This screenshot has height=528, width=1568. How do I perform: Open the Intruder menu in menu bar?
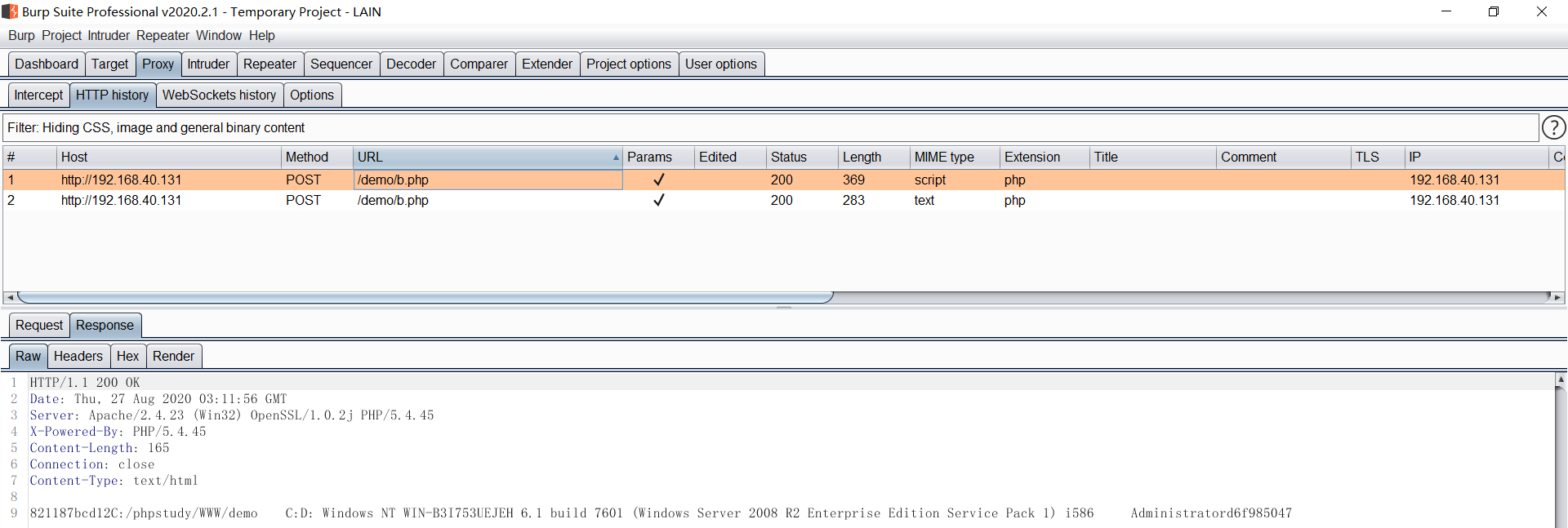pos(109,35)
